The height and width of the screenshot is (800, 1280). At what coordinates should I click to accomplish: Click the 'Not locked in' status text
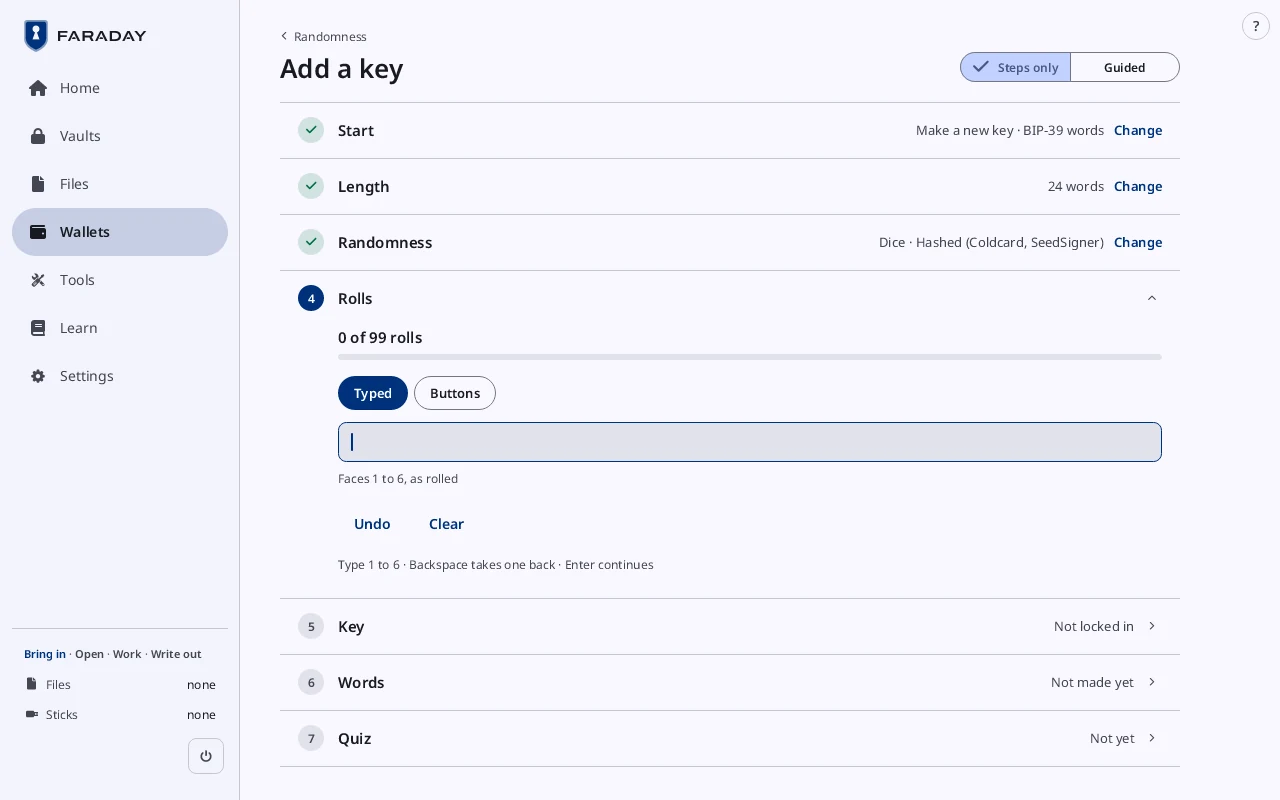(x=1094, y=626)
